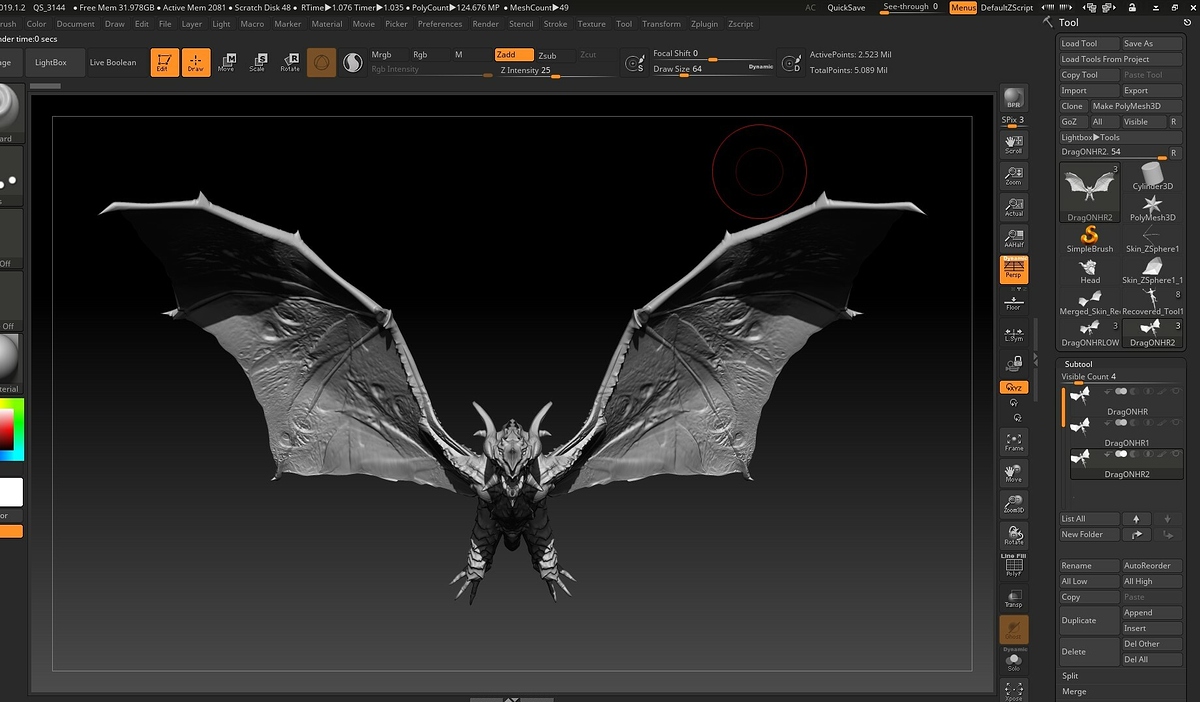Click the curved arrow button beside New Folder
Image resolution: width=1200 pixels, height=702 pixels.
[1135, 534]
